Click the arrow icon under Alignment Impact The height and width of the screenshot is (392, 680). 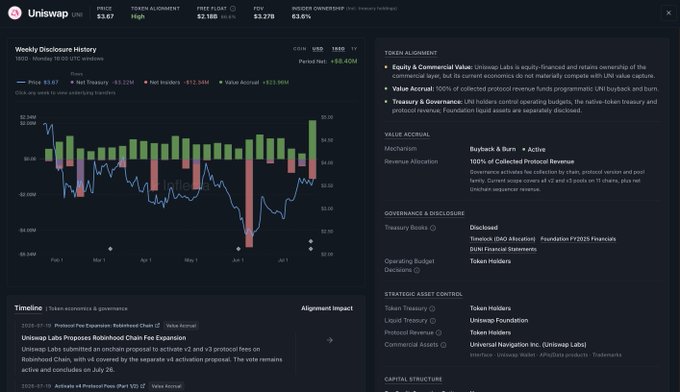coord(330,340)
